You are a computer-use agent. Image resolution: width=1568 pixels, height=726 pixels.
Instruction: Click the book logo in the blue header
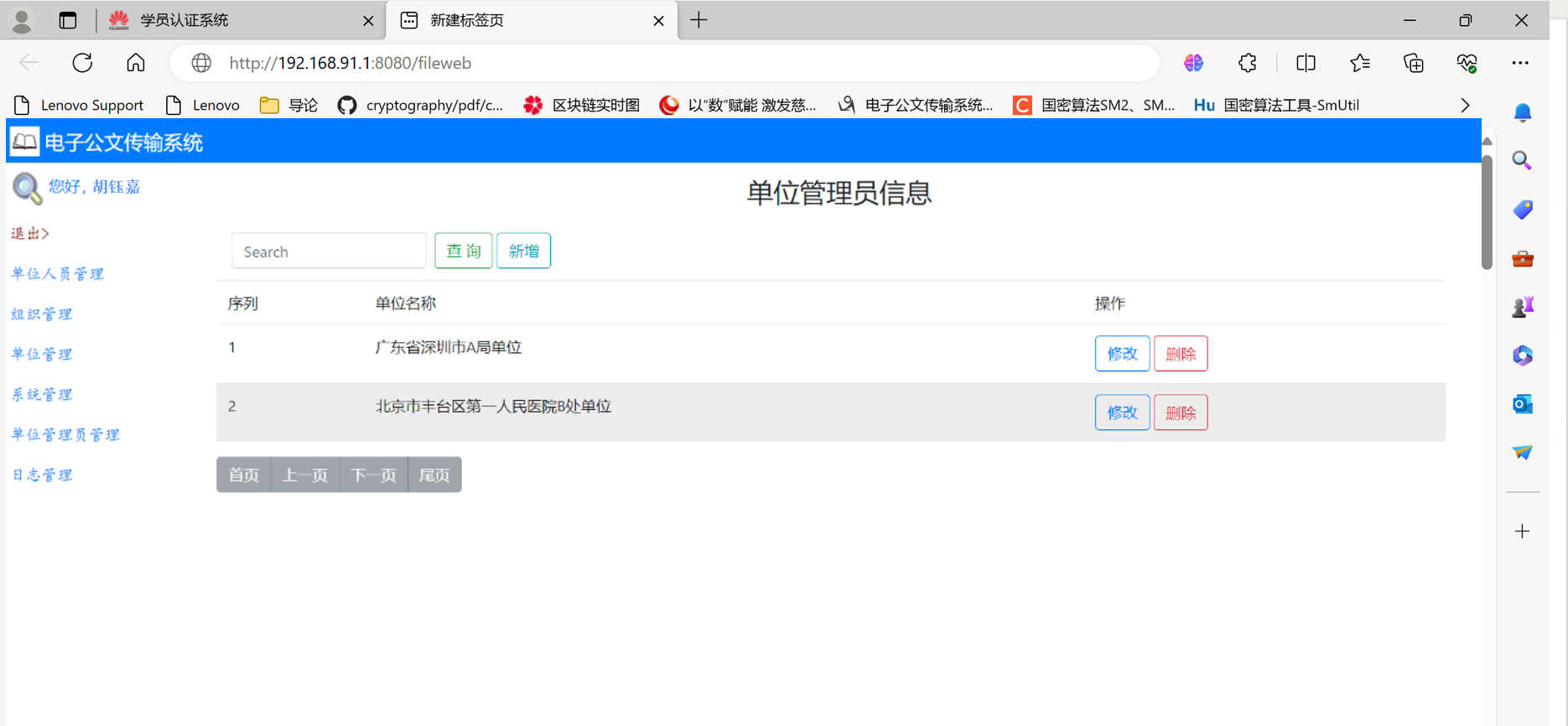[x=24, y=142]
